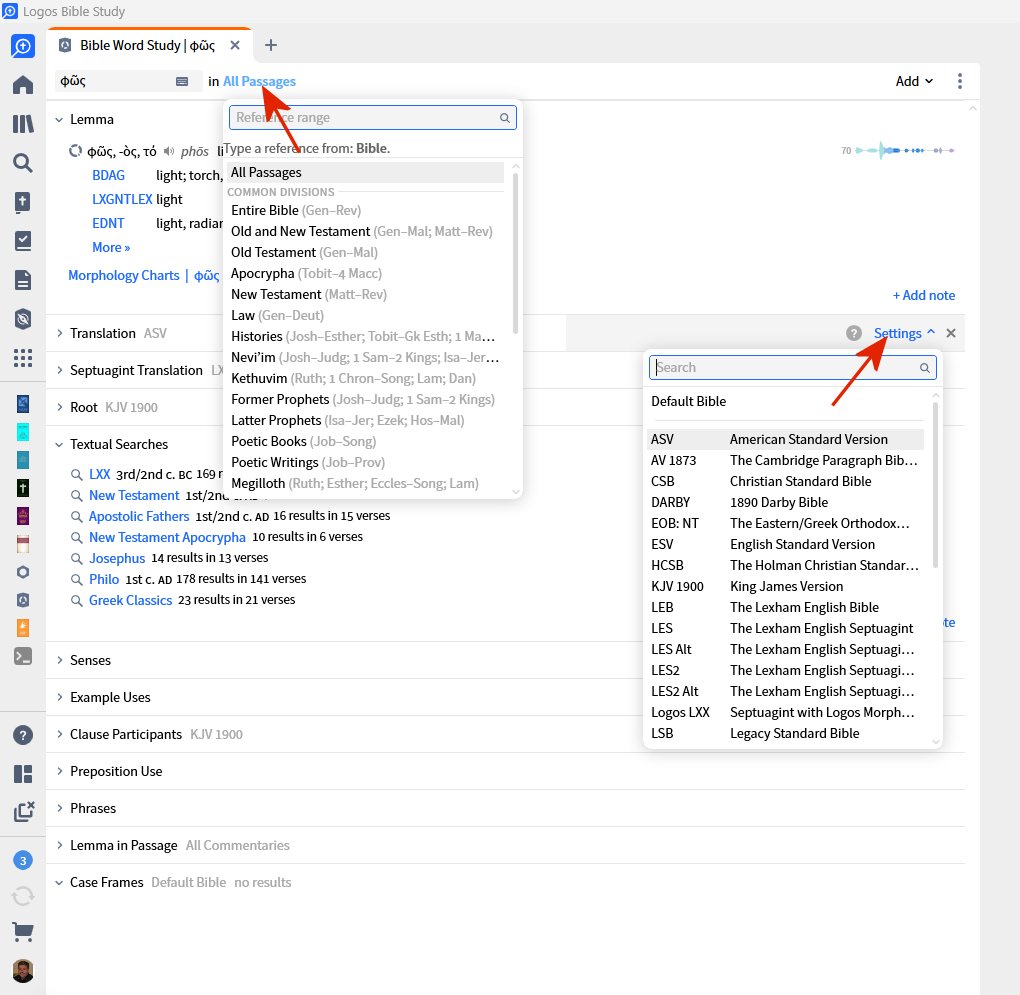Screen dimensions: 1020x995
Task: Open the LXGNTLEX lexicon link
Action: pos(122,200)
